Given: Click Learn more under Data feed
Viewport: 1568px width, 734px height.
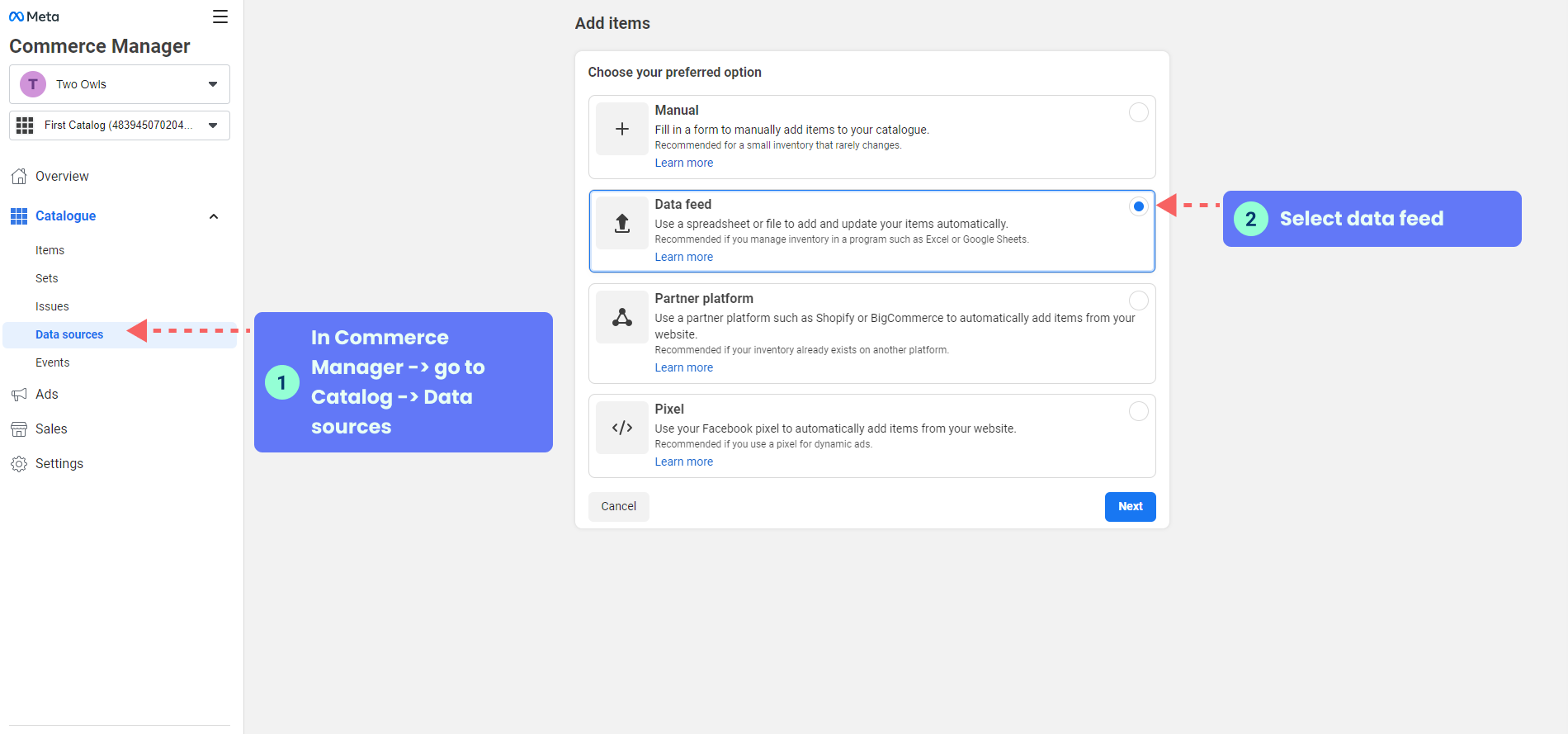Looking at the screenshot, I should 684,257.
